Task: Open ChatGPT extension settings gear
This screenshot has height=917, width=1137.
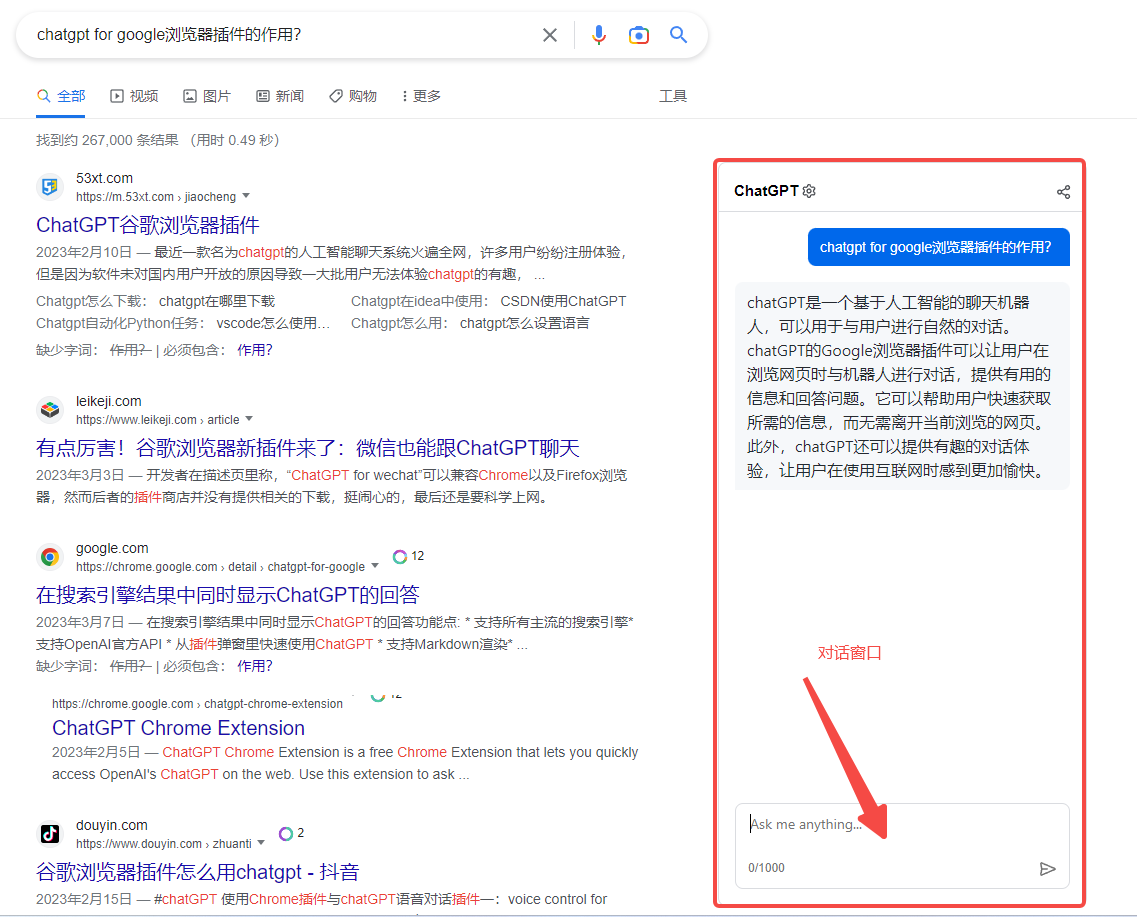Action: pos(808,190)
